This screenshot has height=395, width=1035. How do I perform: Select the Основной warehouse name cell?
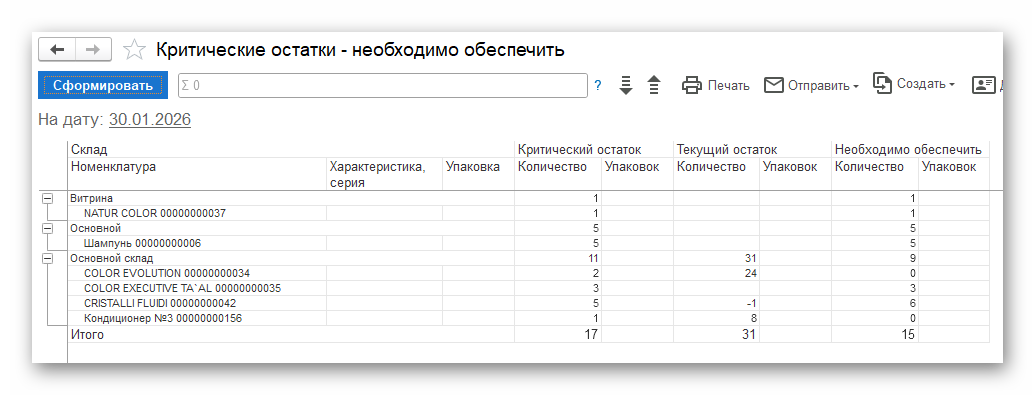[x=290, y=228]
